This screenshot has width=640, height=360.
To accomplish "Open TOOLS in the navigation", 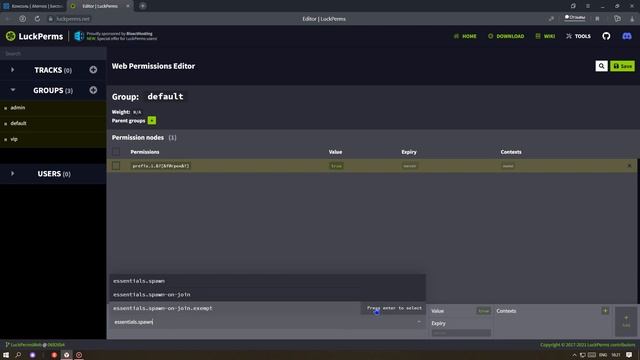I will point(578,36).
